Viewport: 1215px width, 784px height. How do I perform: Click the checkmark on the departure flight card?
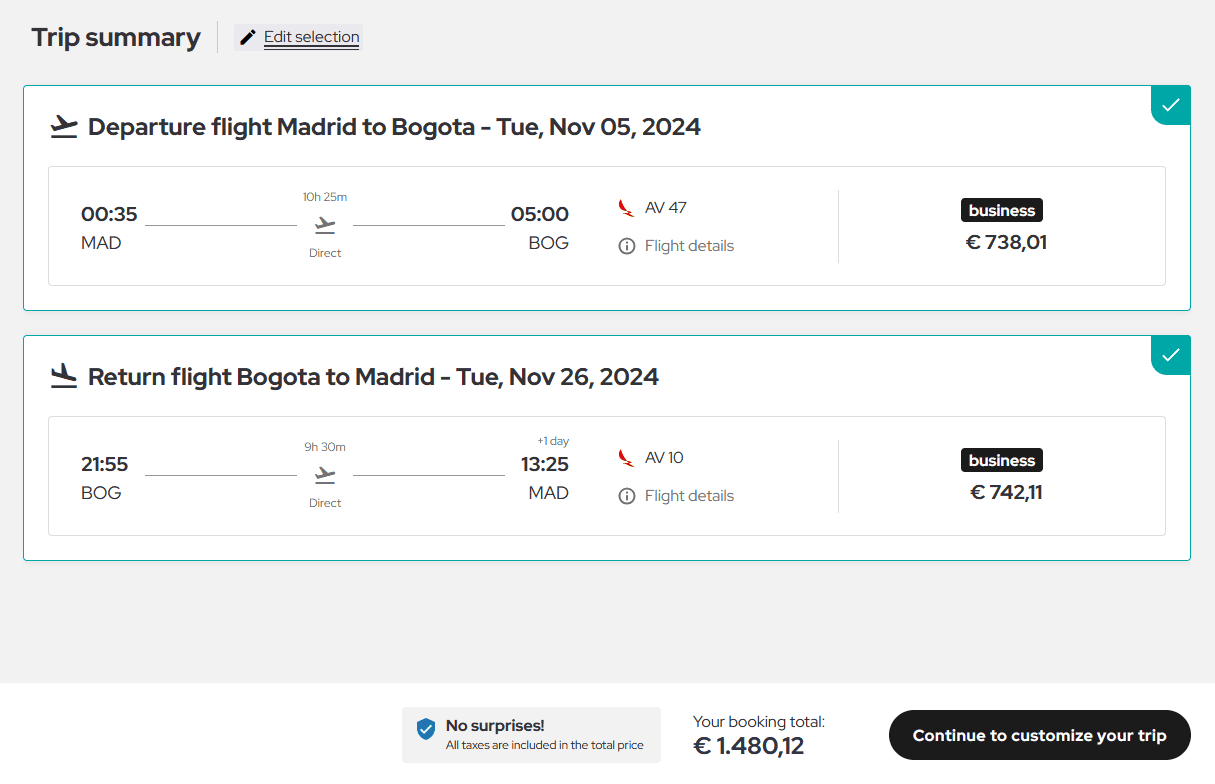pyautogui.click(x=1170, y=104)
